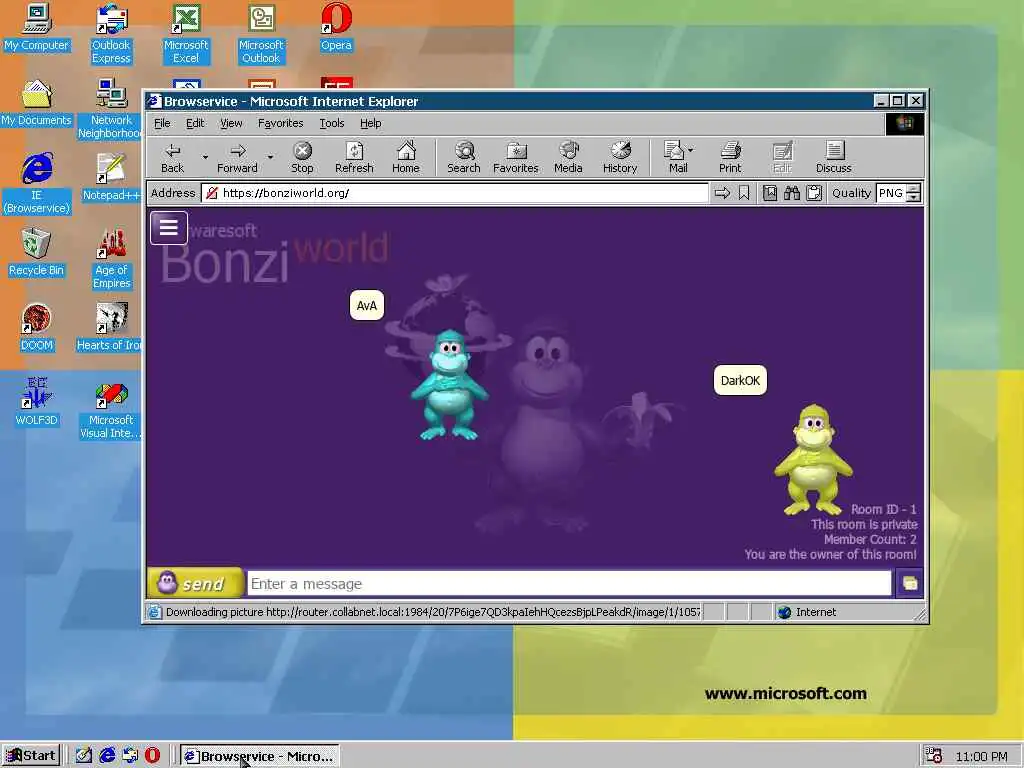Image resolution: width=1024 pixels, height=768 pixels.
Task: Open the Windows Start menu
Action: point(31,756)
